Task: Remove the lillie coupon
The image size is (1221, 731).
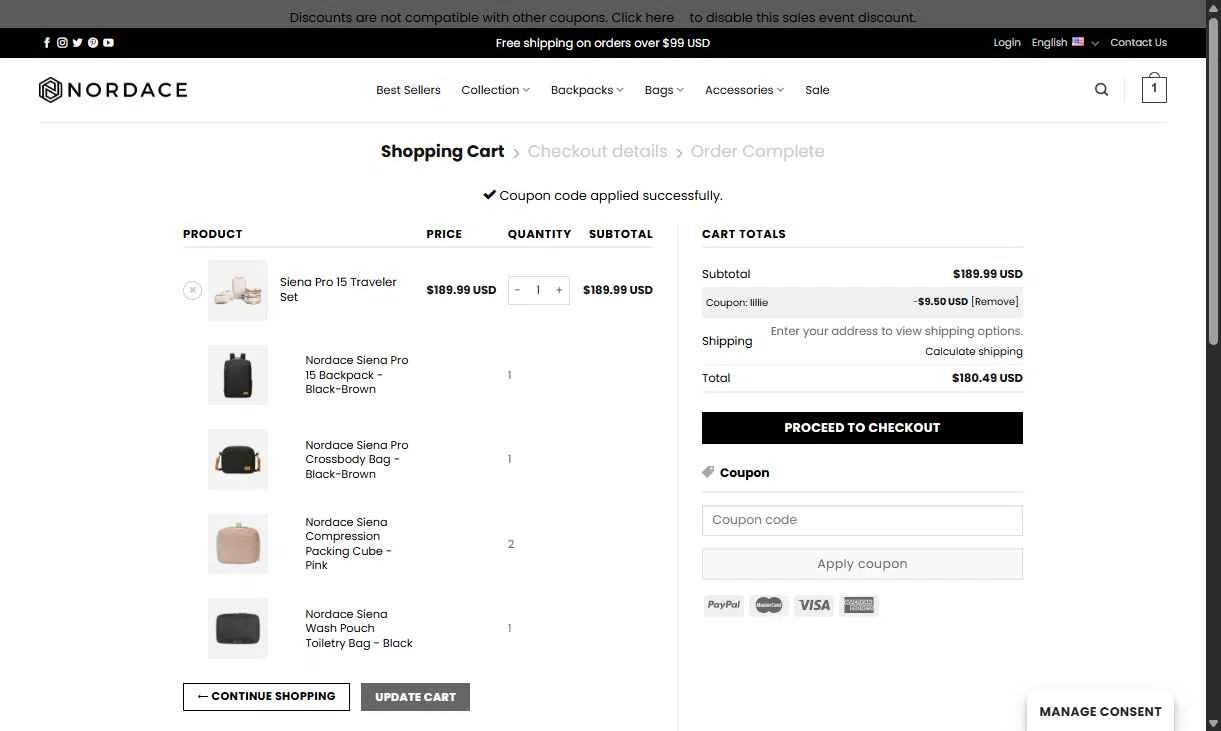Action: click(995, 302)
